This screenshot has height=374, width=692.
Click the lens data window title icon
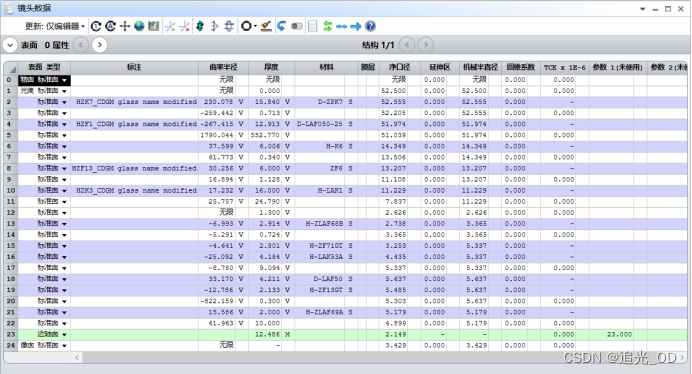coord(9,8)
